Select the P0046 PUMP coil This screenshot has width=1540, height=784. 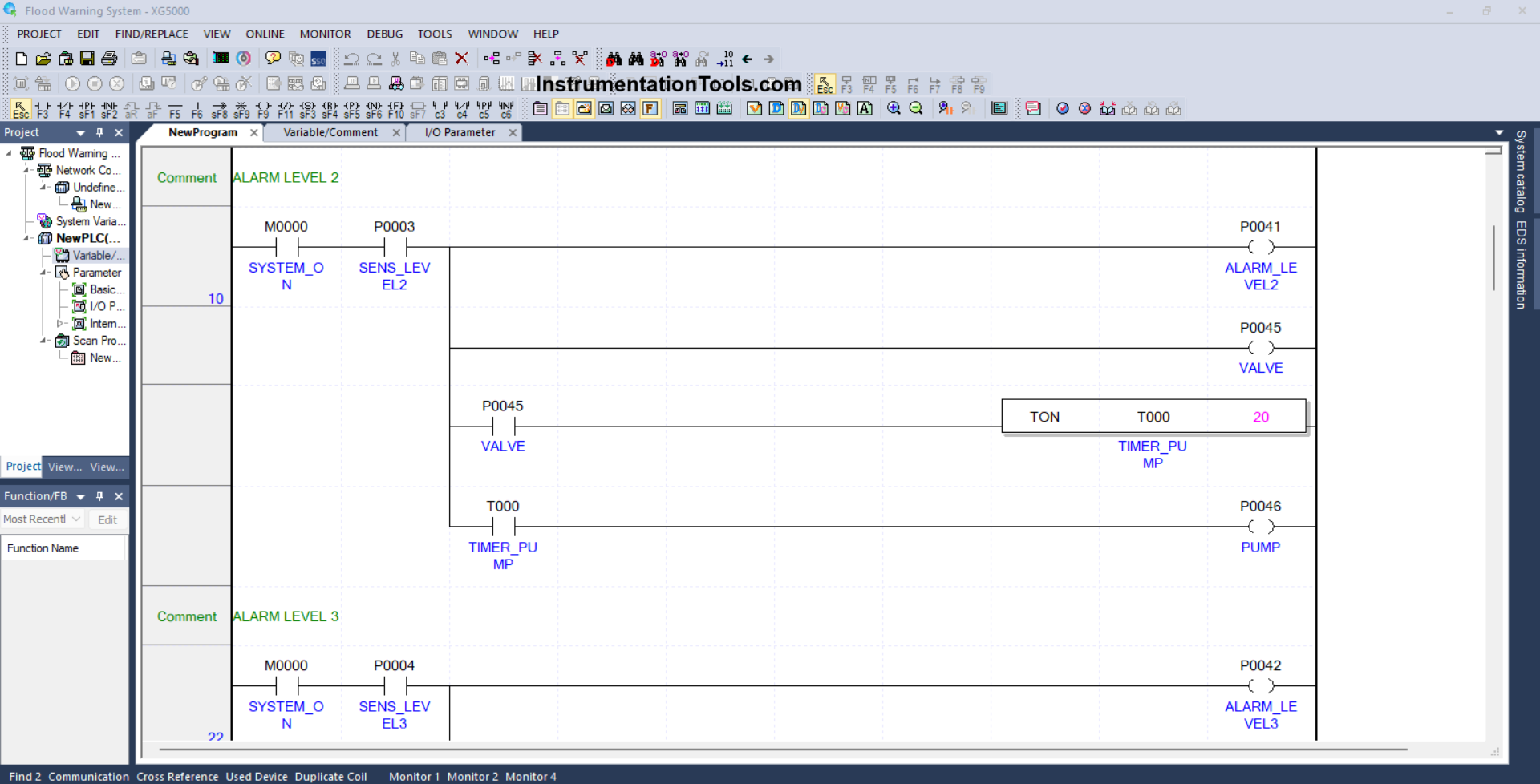[1260, 527]
